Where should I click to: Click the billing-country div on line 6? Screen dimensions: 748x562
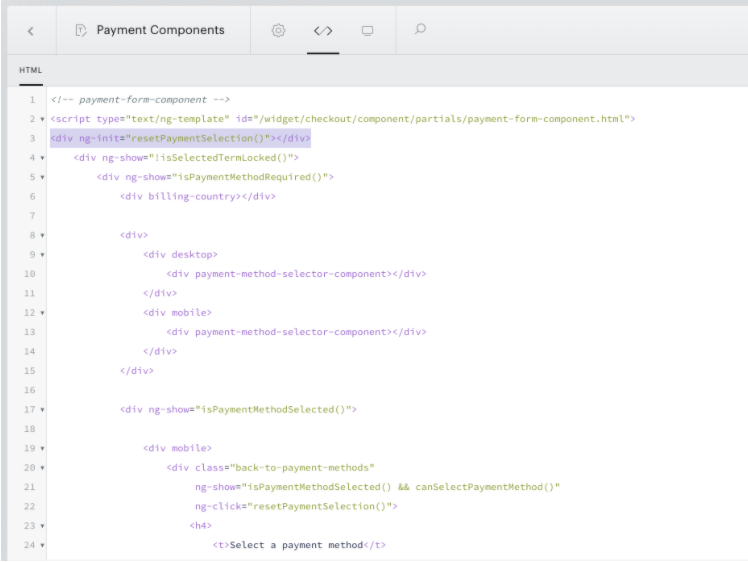(197, 197)
